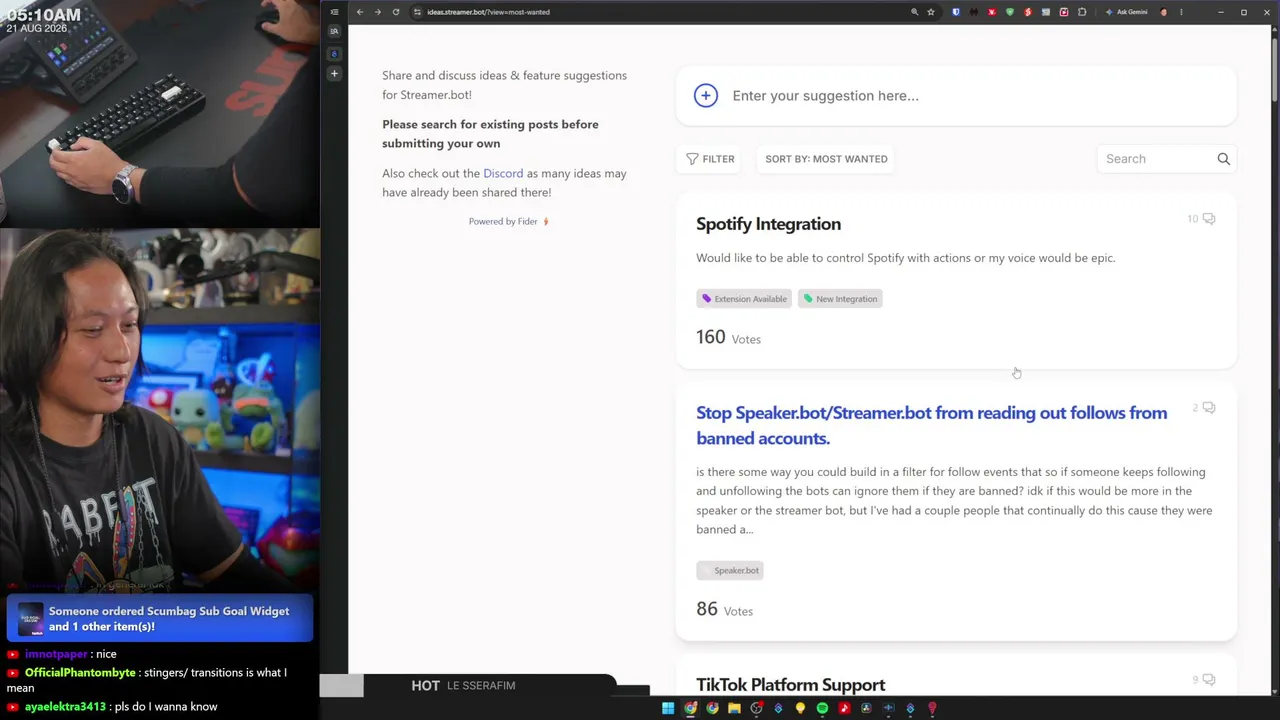Open the browser profile avatar
The image size is (1280, 720).
[1164, 12]
